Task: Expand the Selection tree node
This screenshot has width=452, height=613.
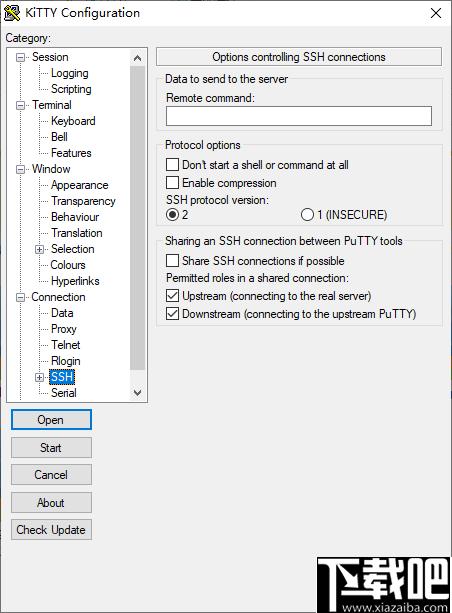Action: click(39, 249)
